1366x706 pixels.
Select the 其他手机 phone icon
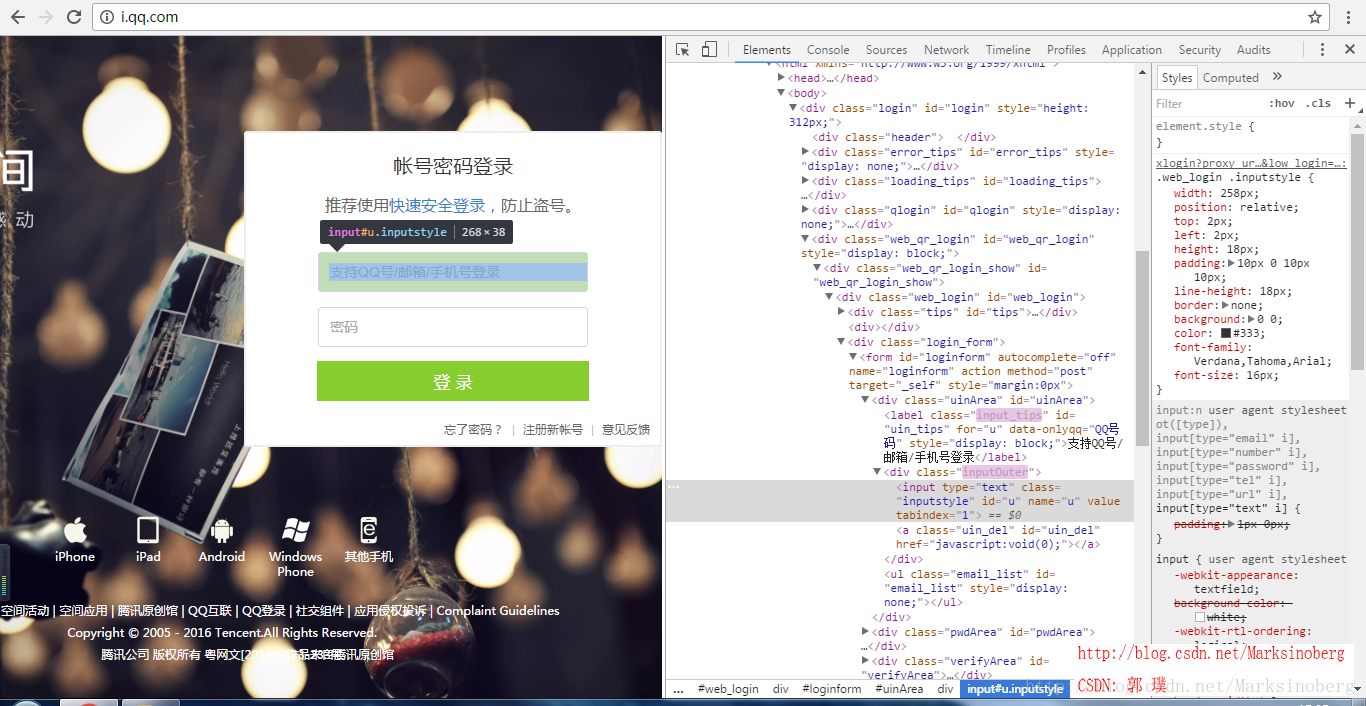[368, 530]
